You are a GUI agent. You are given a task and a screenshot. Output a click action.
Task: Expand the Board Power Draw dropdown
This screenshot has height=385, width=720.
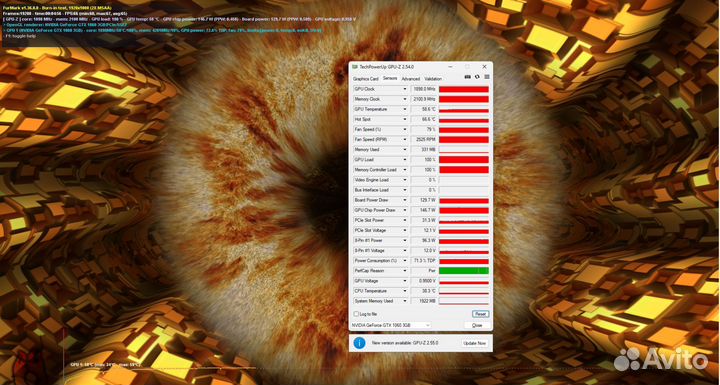coord(405,200)
